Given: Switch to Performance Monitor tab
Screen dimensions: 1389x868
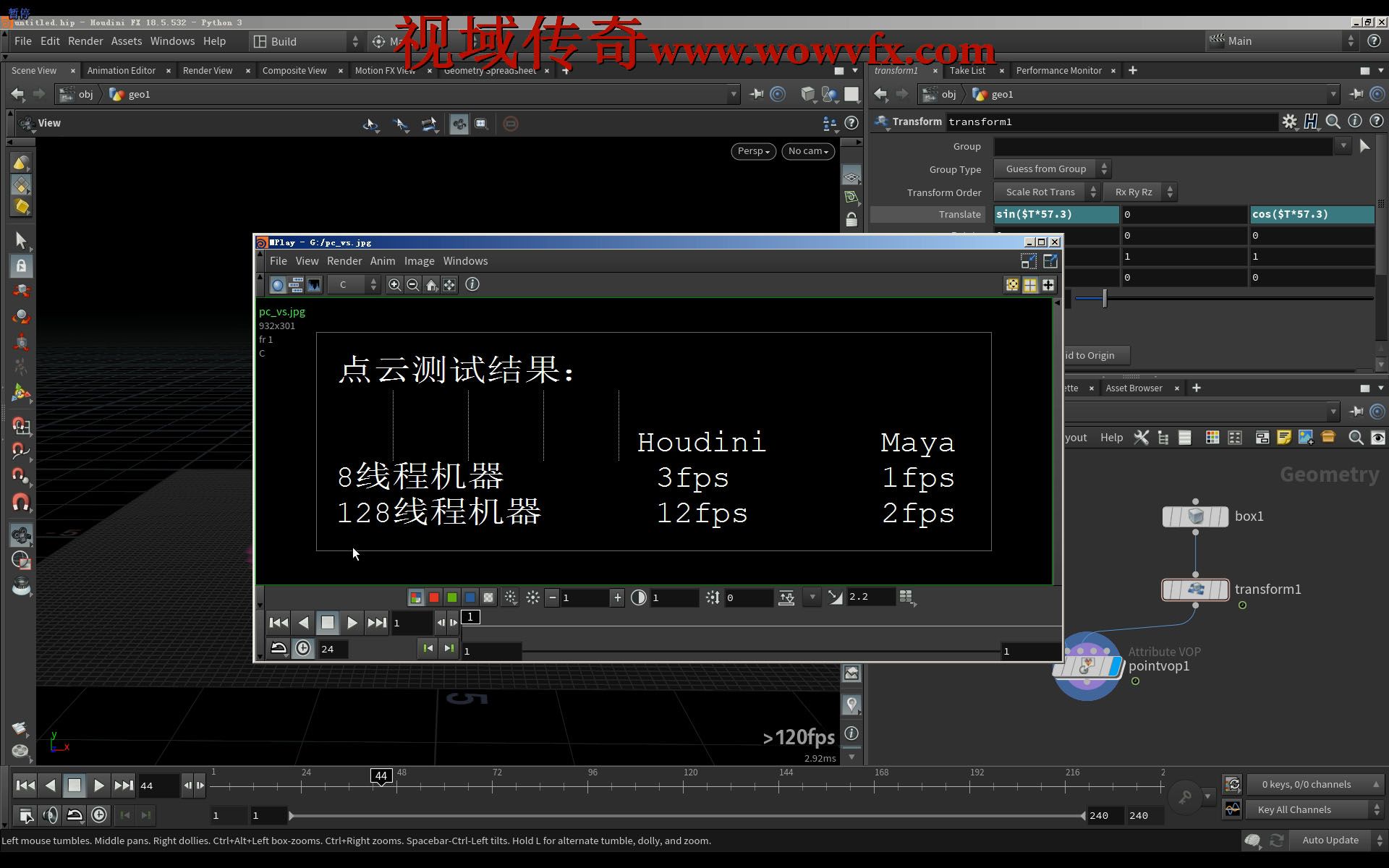Looking at the screenshot, I should [1058, 70].
